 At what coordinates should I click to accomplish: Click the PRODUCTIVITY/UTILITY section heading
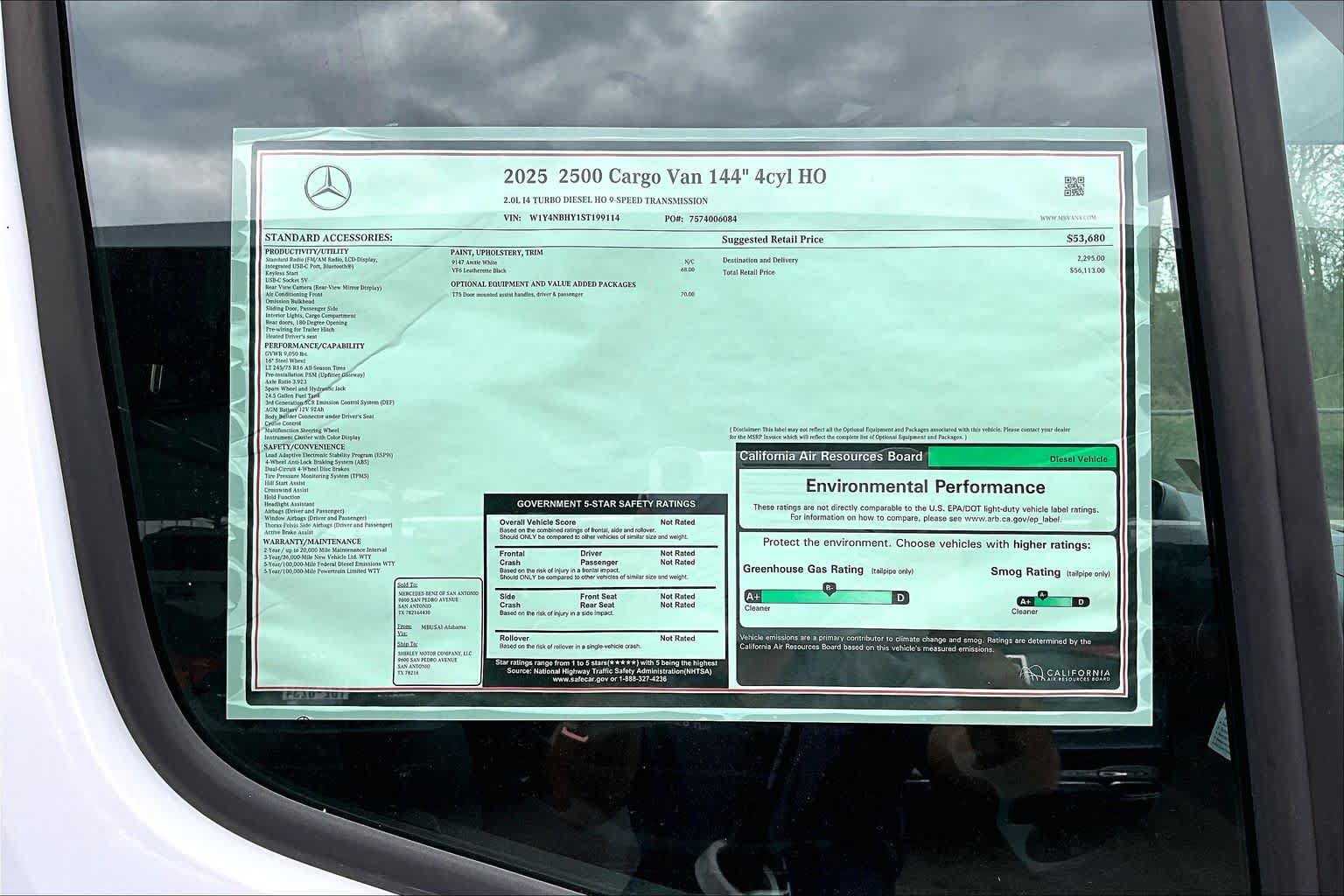306,251
